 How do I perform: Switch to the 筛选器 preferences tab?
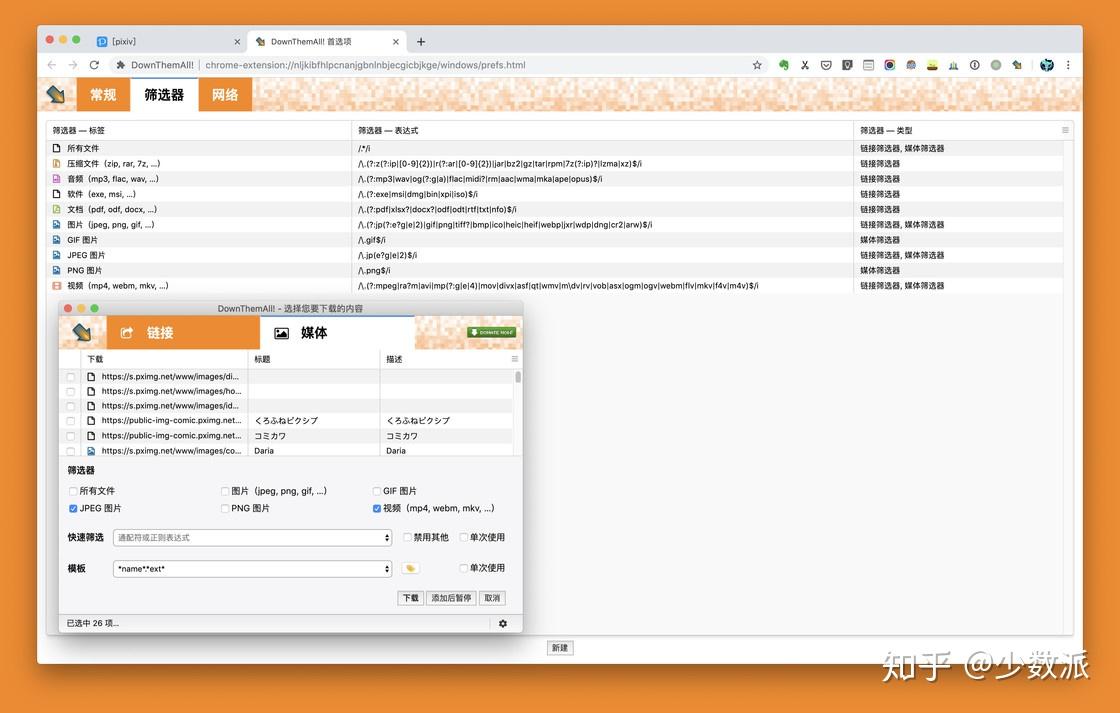[164, 94]
